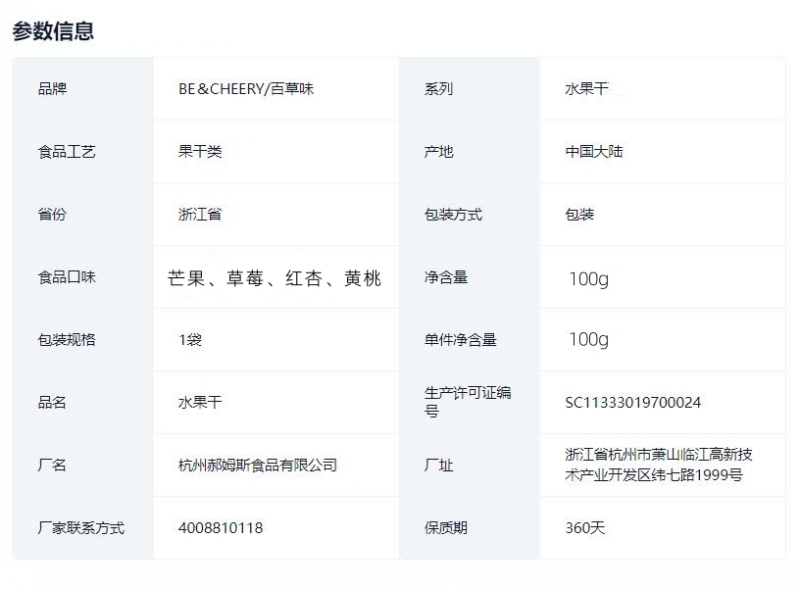Select manufacturer name 杭州郝姆斯食品有限公司
This screenshot has width=800, height=589.
click(x=258, y=466)
